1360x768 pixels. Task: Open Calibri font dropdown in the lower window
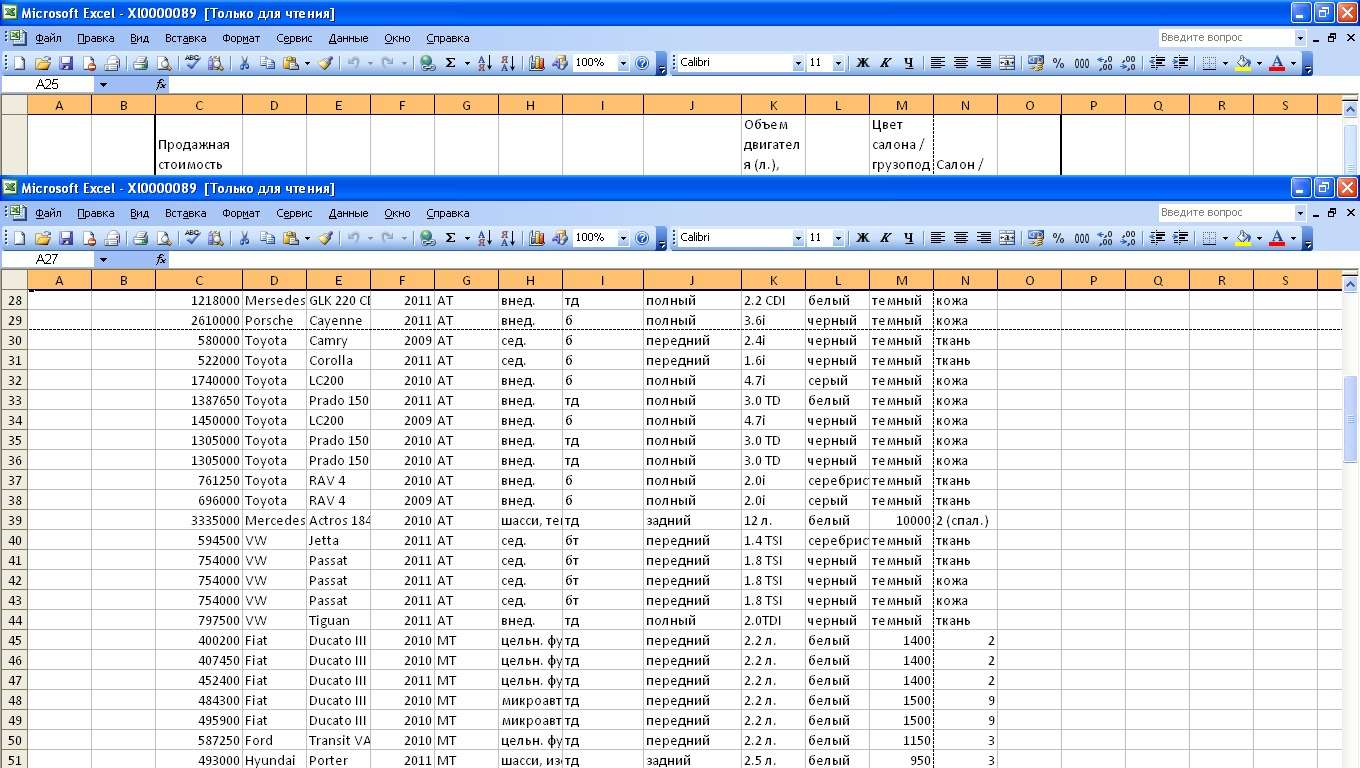click(798, 238)
